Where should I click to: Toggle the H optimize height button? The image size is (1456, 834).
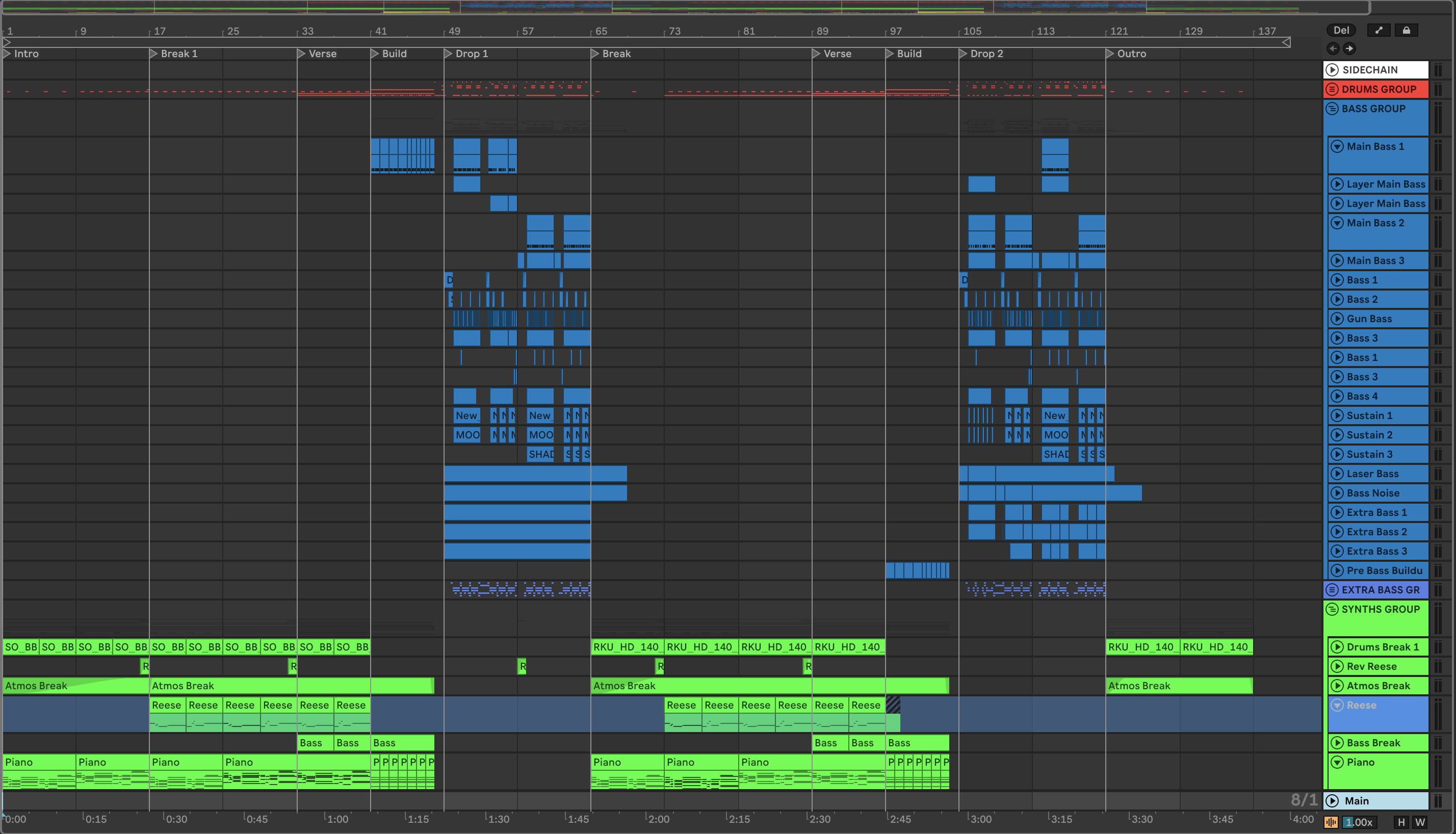1401,822
